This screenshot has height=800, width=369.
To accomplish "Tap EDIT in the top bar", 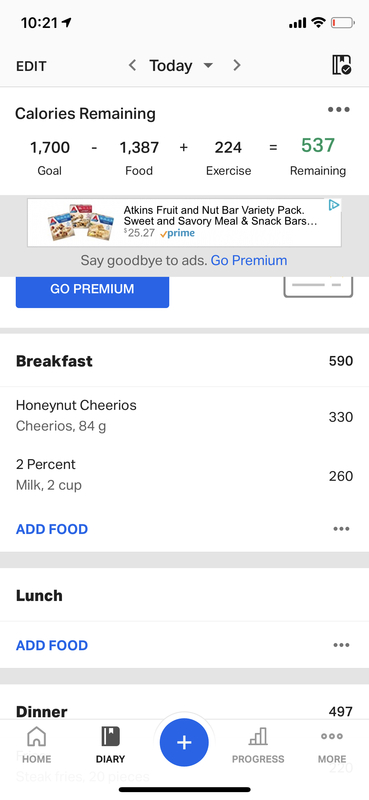I will click(x=31, y=66).
